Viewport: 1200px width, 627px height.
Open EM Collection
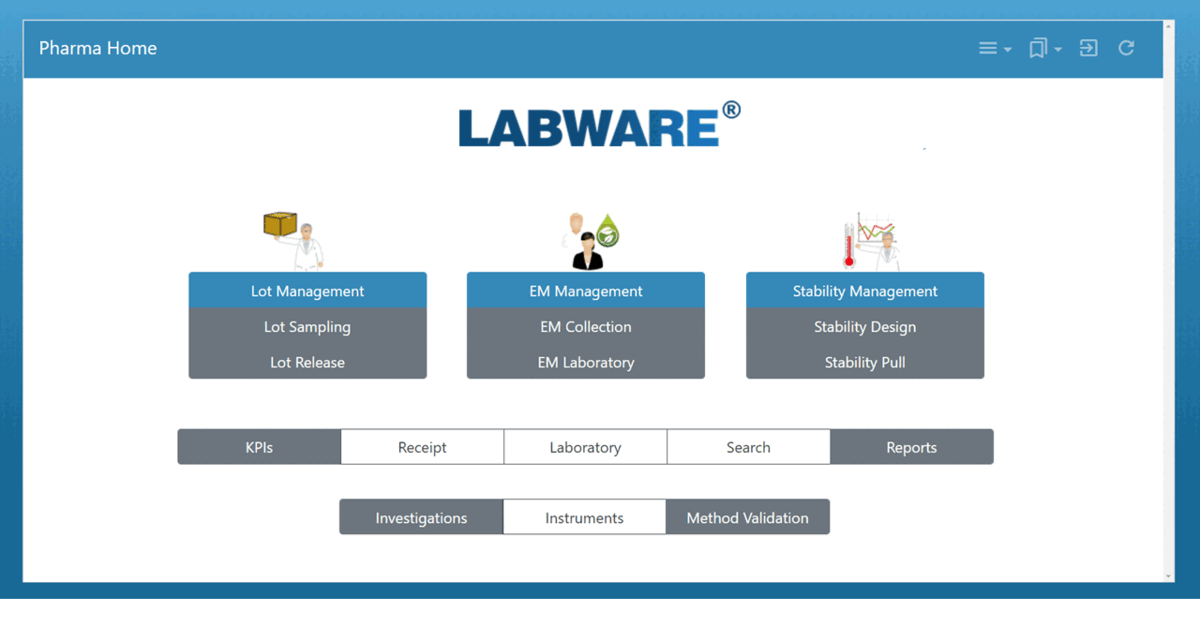(586, 327)
